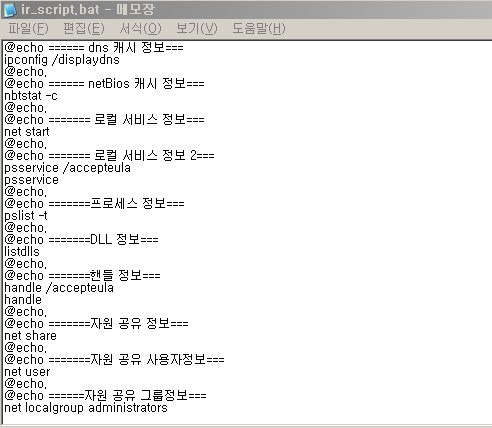Click the '자원 공유 정보===' echo line

pyautogui.click(x=96, y=324)
